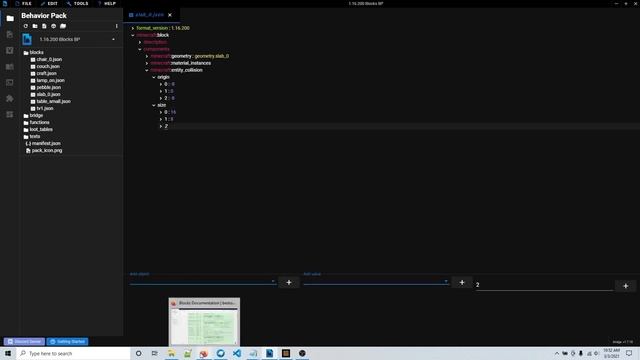Expand the bridge folder
The height and width of the screenshot is (360, 640).
click(x=33, y=116)
